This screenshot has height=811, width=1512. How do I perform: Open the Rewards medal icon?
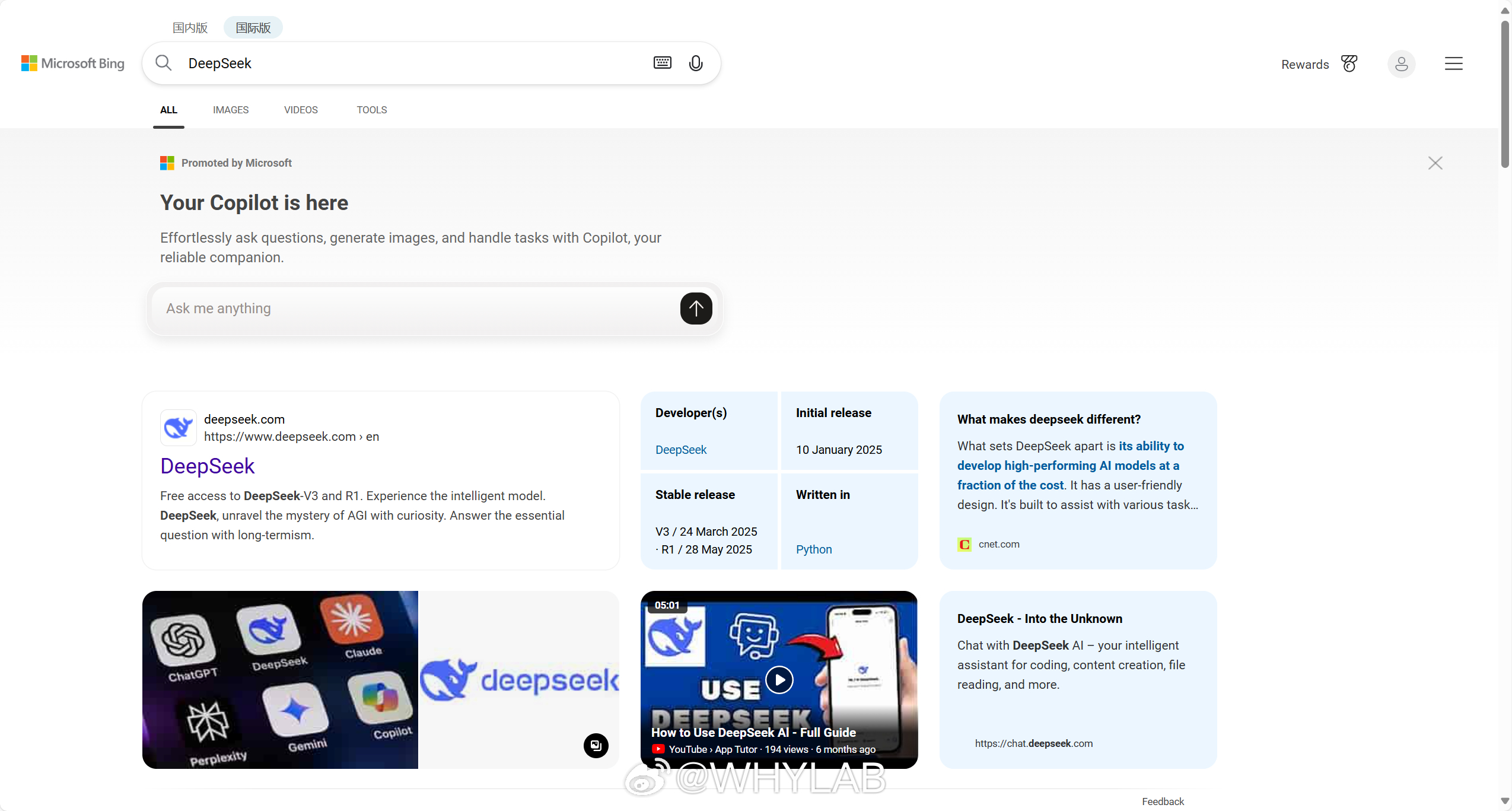(1349, 63)
